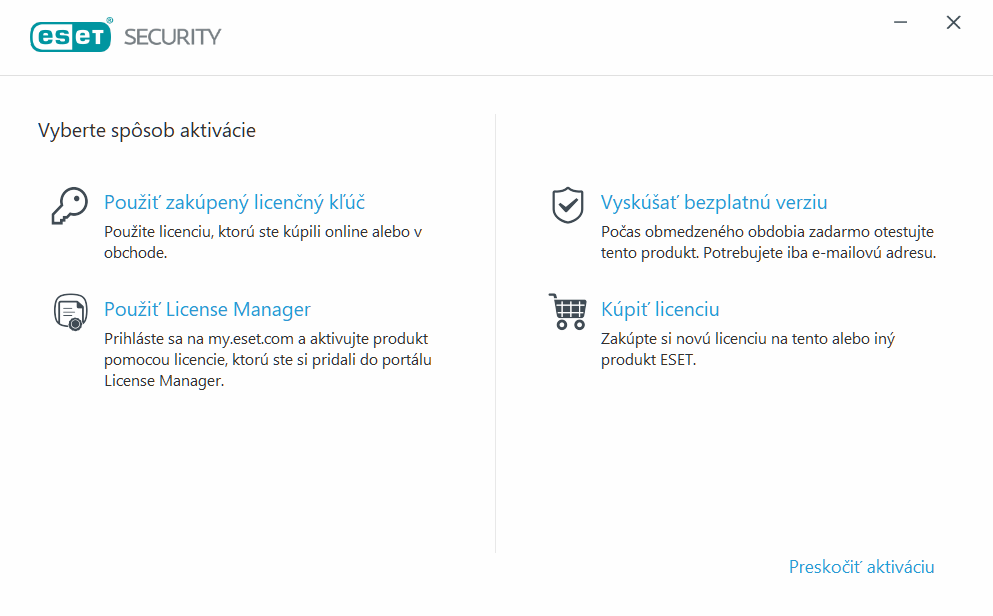Click the shopping cart purchase icon
Screen dimensions: 993x616
[568, 311]
